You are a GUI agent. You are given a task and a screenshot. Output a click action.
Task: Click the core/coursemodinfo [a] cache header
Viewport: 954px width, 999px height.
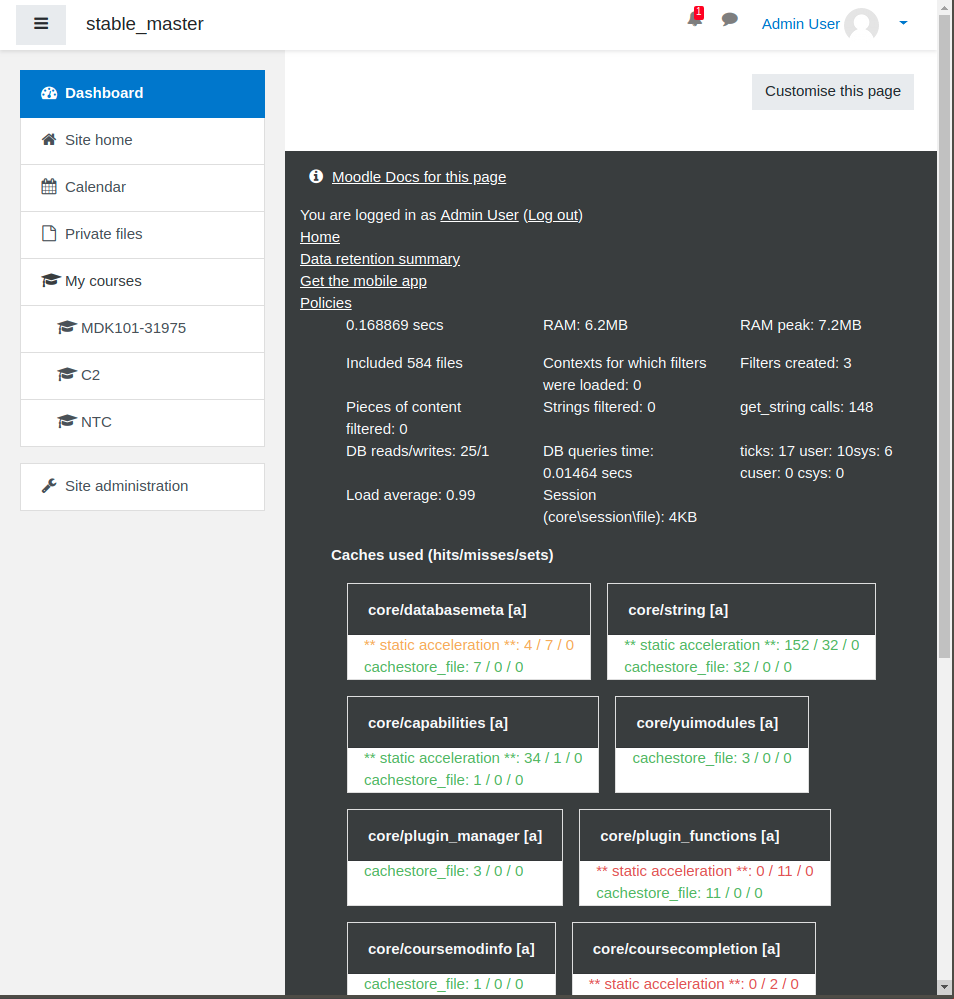pos(451,948)
